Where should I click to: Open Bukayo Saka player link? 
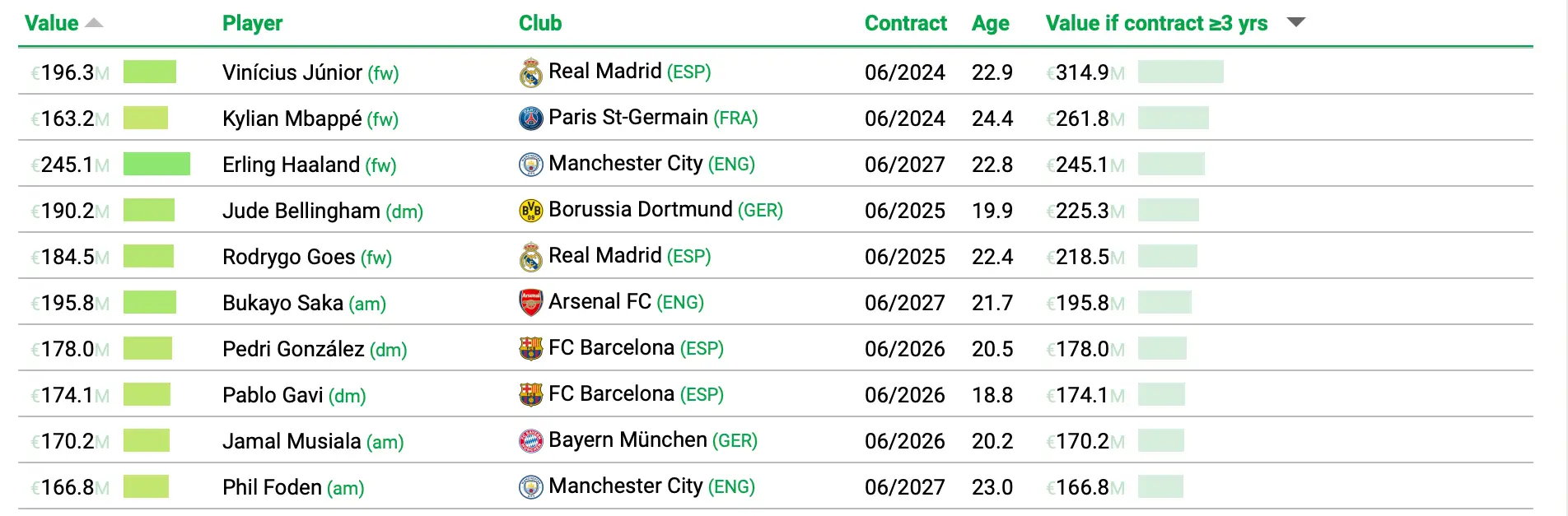tap(282, 303)
